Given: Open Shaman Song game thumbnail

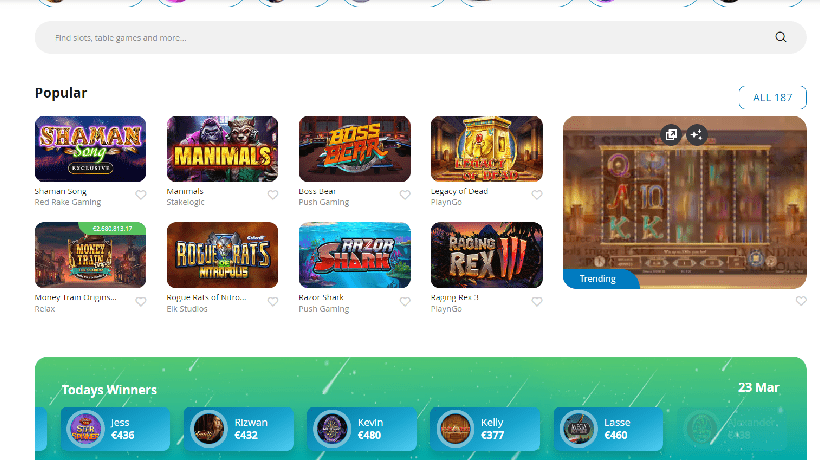Looking at the screenshot, I should click(90, 149).
